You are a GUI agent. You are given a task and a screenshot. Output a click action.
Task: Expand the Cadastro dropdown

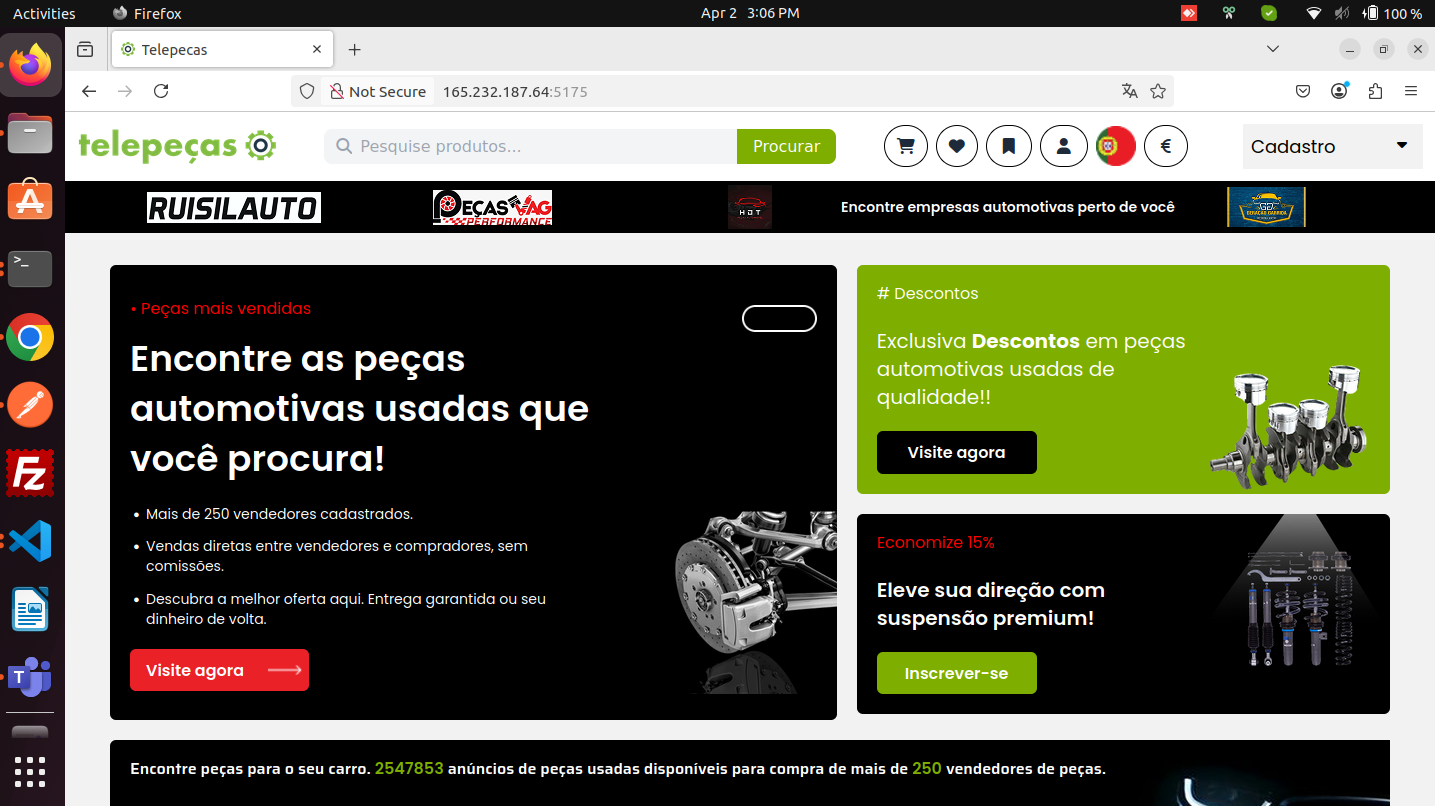(x=1331, y=146)
